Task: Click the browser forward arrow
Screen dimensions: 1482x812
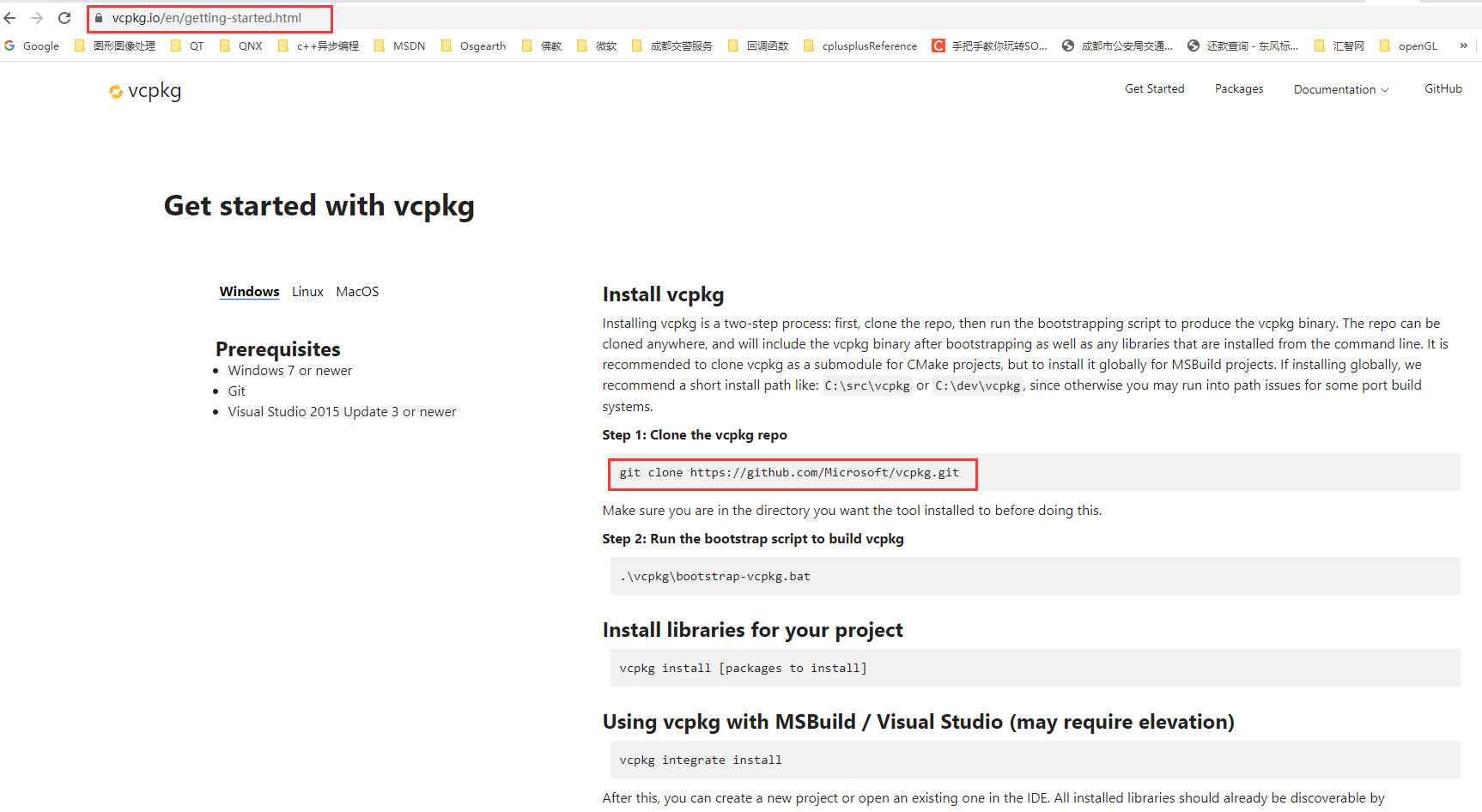Action: [x=37, y=18]
